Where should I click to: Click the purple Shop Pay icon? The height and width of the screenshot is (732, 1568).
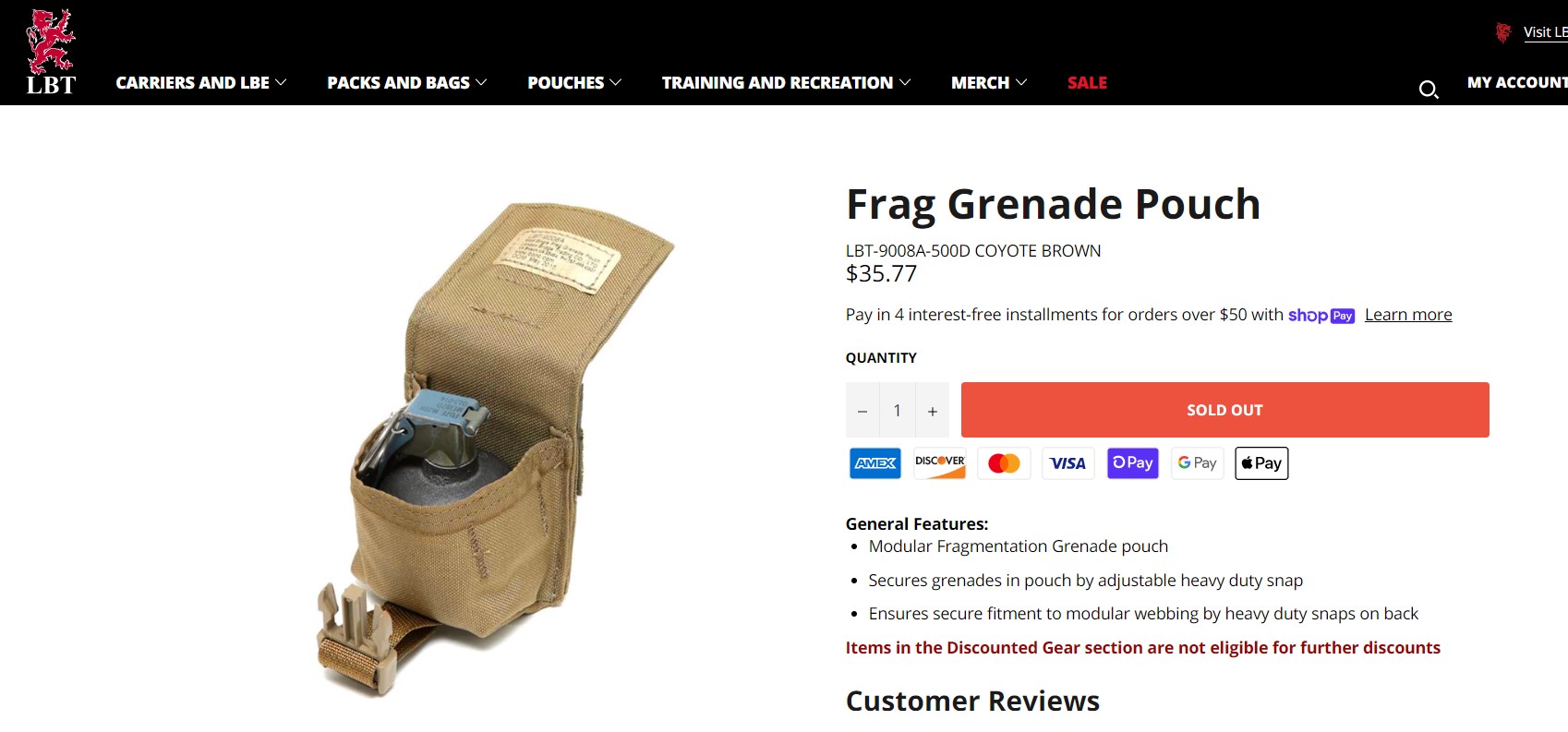coord(1133,463)
